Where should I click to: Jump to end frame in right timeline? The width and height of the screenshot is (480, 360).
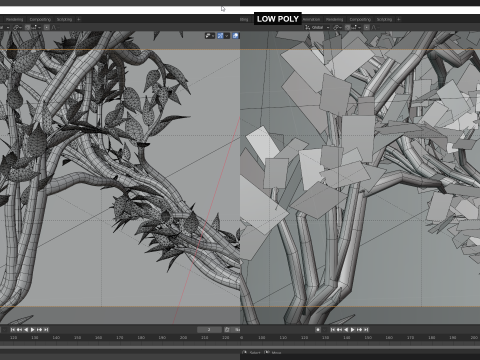click(366, 330)
